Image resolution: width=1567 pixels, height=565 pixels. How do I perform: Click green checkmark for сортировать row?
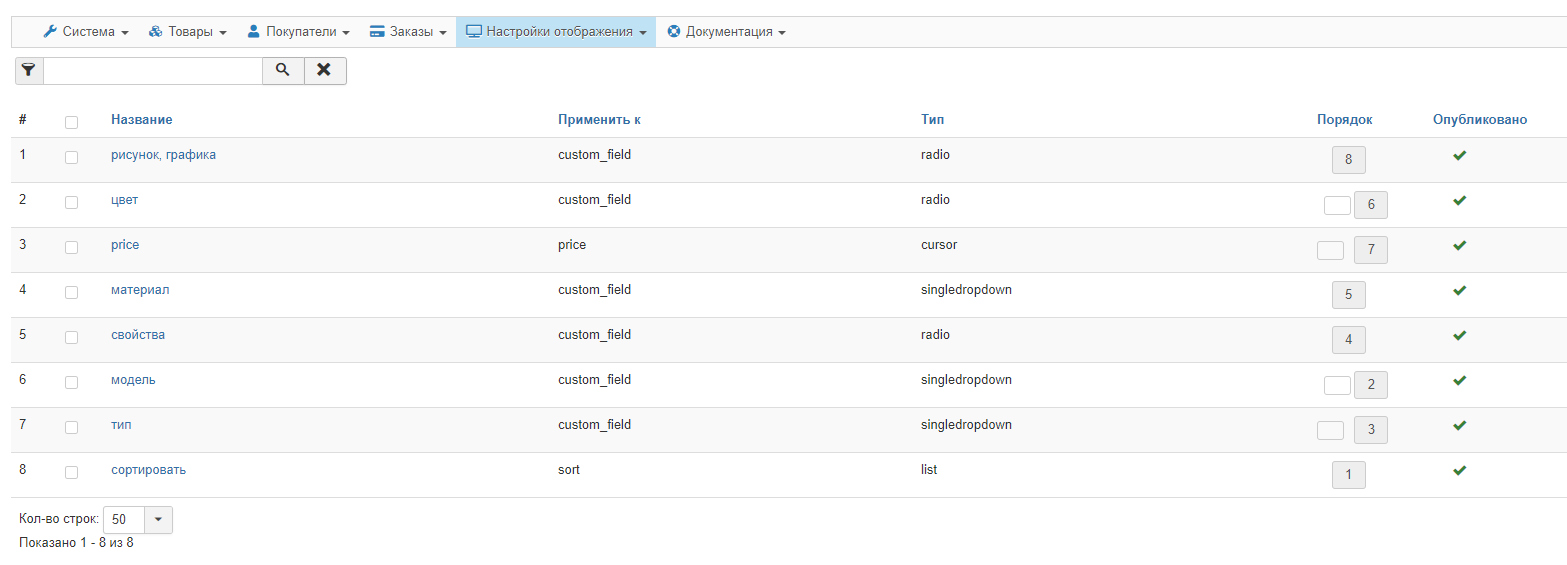tap(1459, 470)
